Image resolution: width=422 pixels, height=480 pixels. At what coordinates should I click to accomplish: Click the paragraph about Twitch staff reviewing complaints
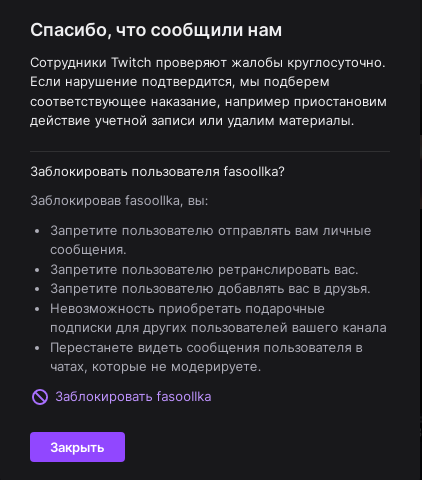[208, 92]
